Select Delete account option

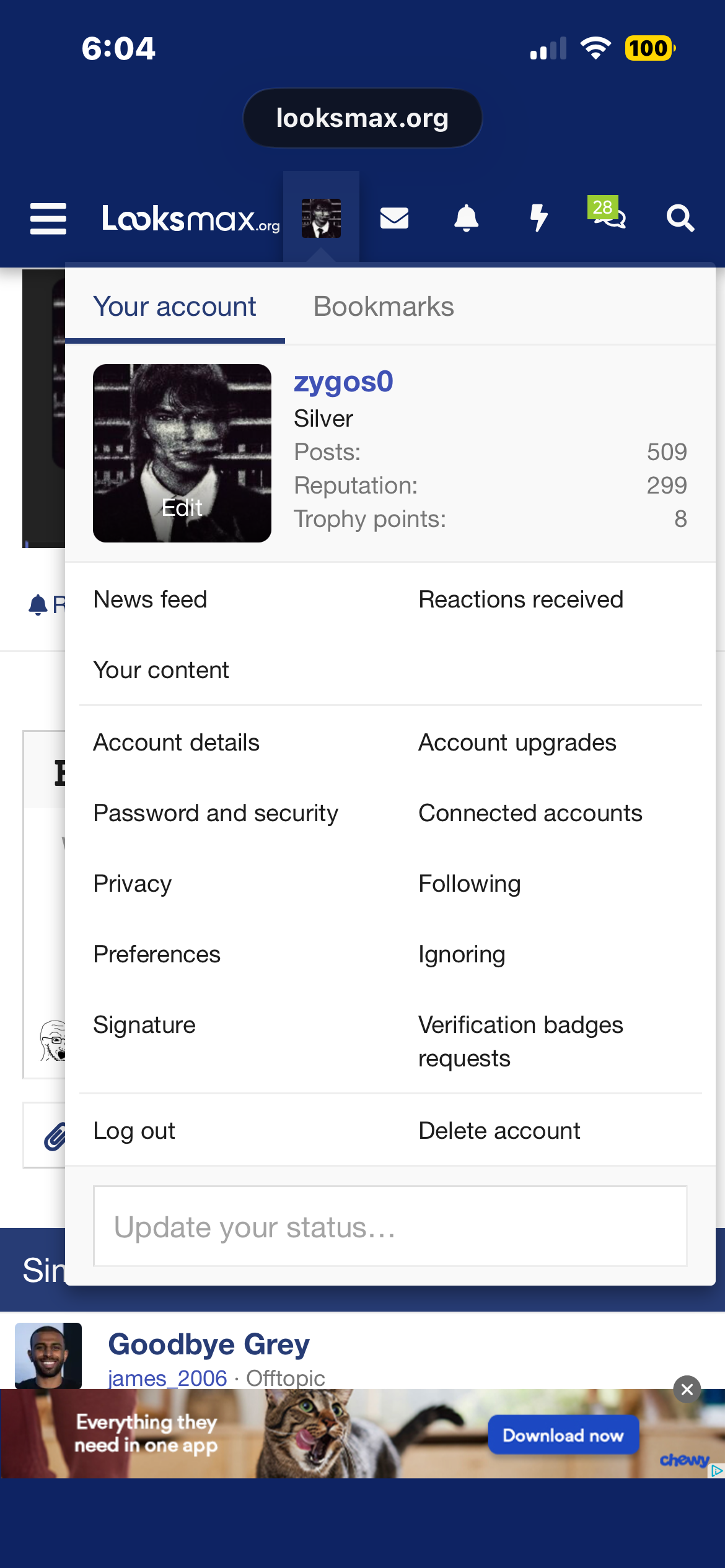click(499, 1131)
